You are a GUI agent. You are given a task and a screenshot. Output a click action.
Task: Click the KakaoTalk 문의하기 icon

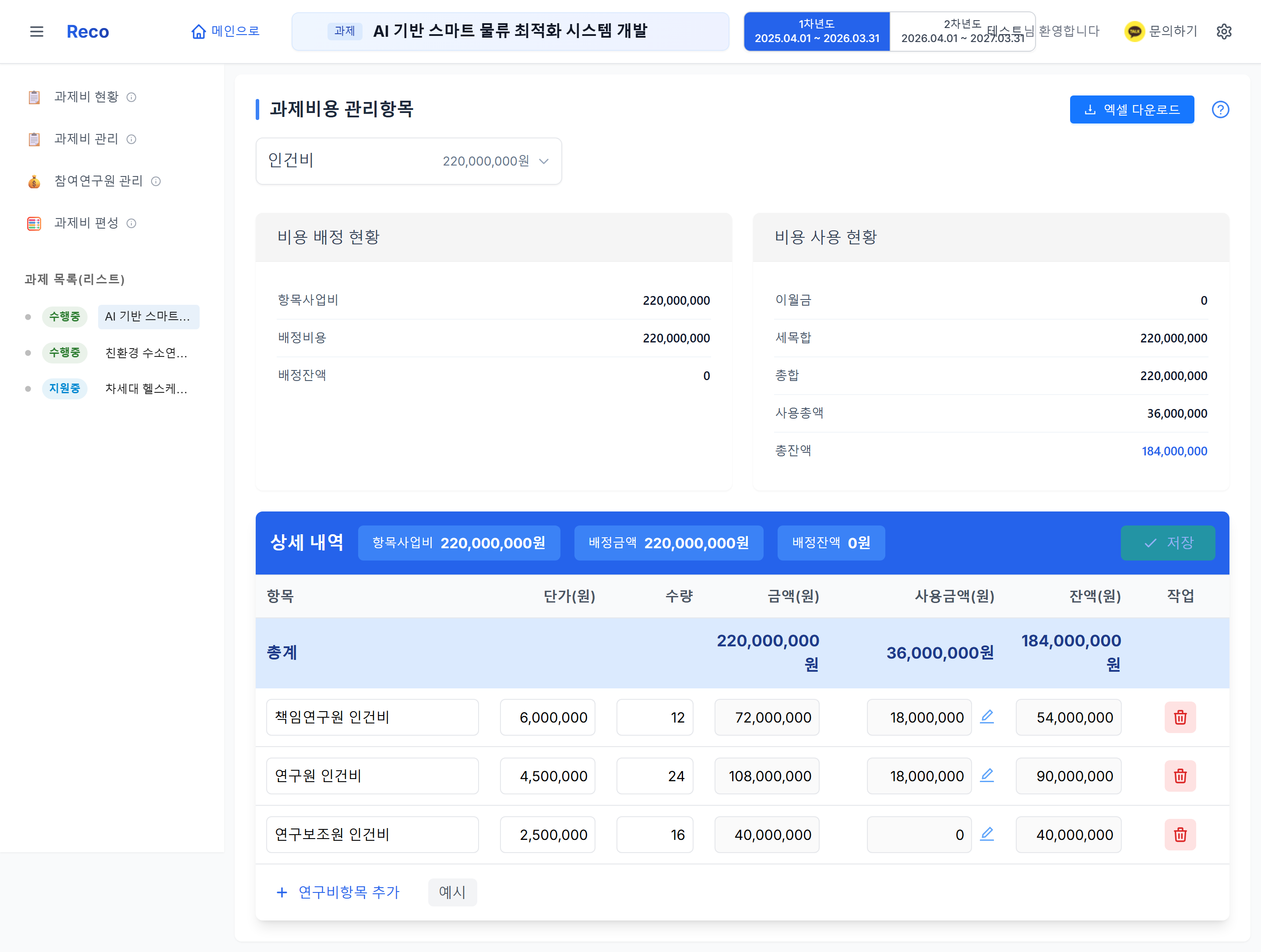coord(1134,31)
